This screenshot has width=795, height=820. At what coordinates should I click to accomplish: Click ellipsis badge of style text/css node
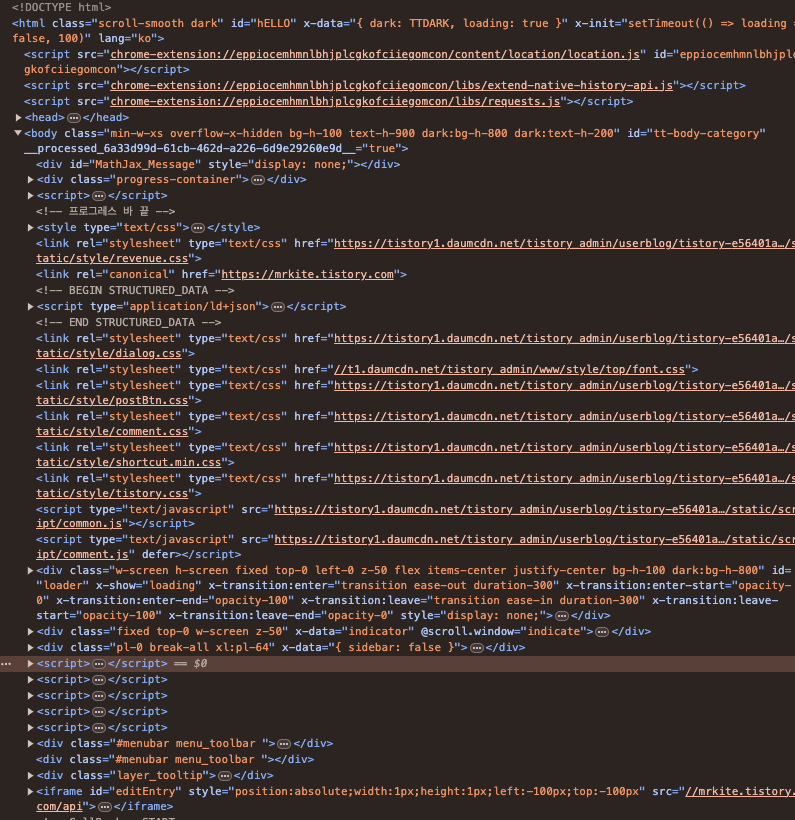coord(198,228)
